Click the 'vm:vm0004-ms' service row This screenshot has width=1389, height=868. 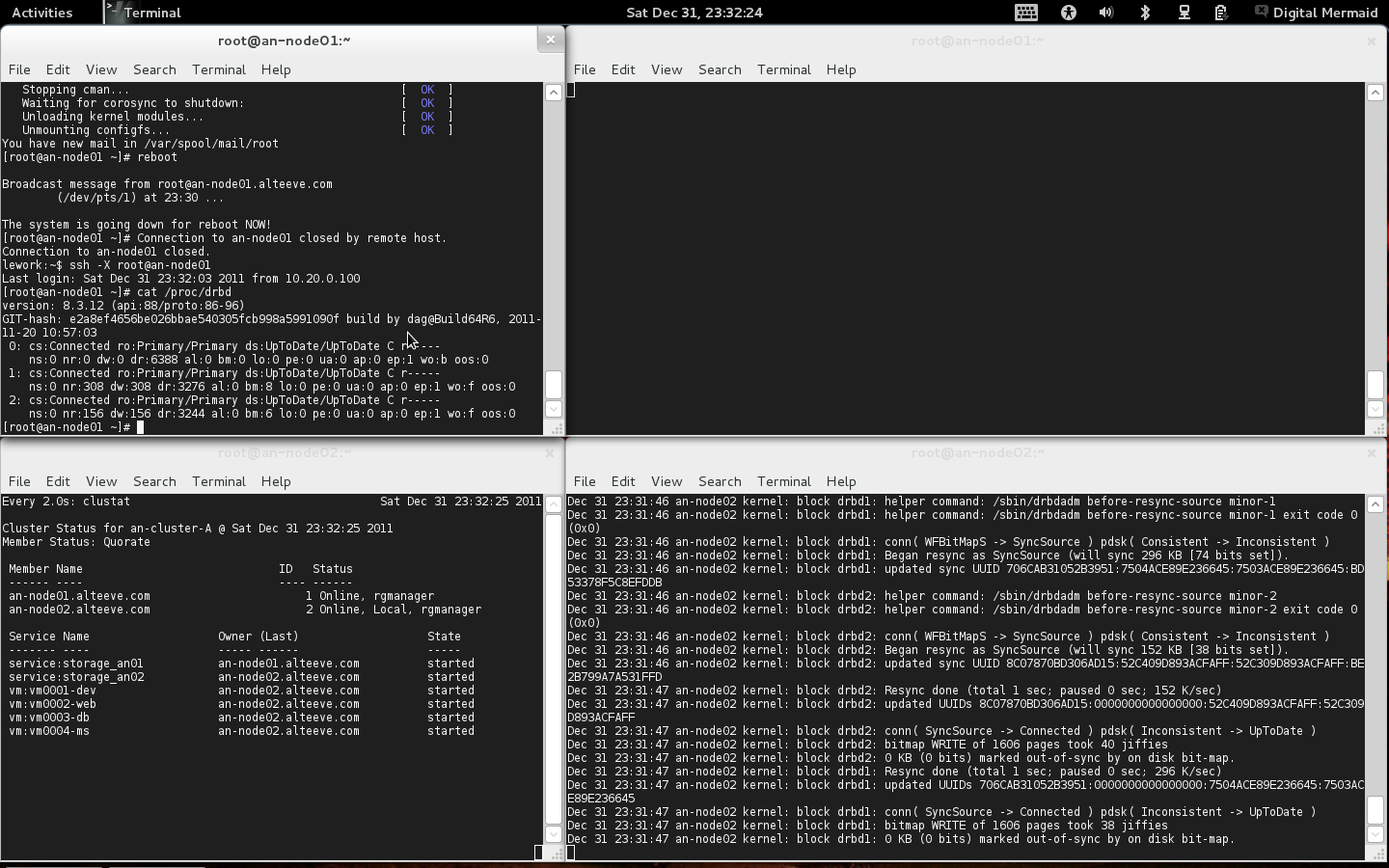[241, 731]
